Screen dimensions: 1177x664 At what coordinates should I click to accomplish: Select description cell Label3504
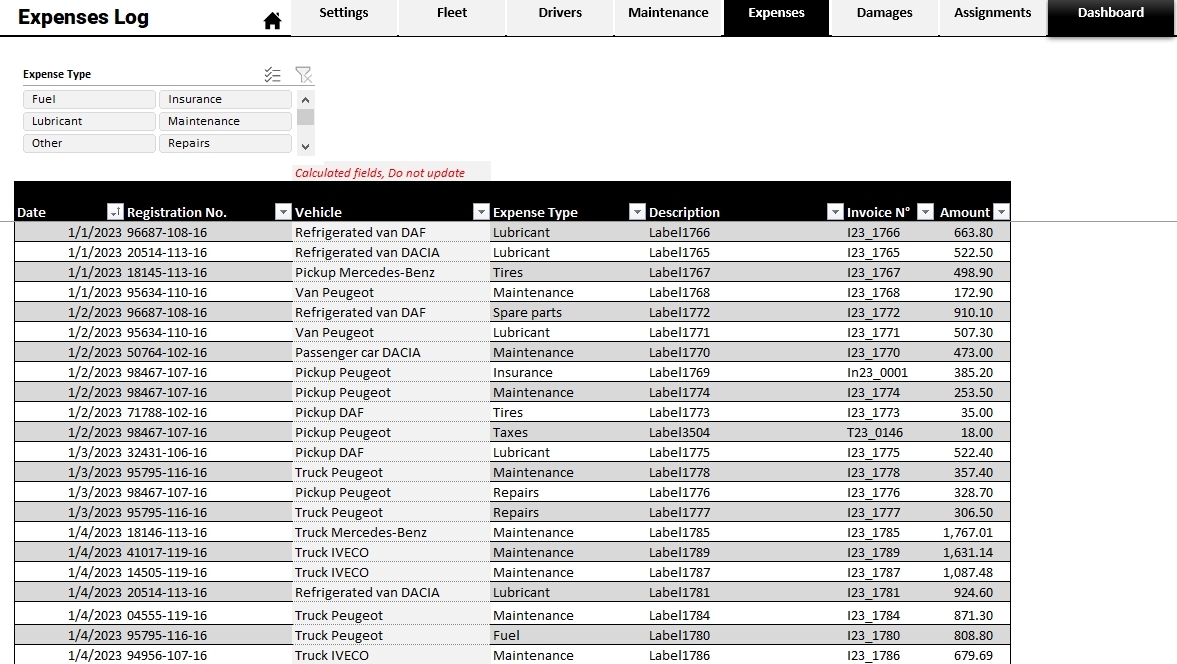(x=745, y=432)
